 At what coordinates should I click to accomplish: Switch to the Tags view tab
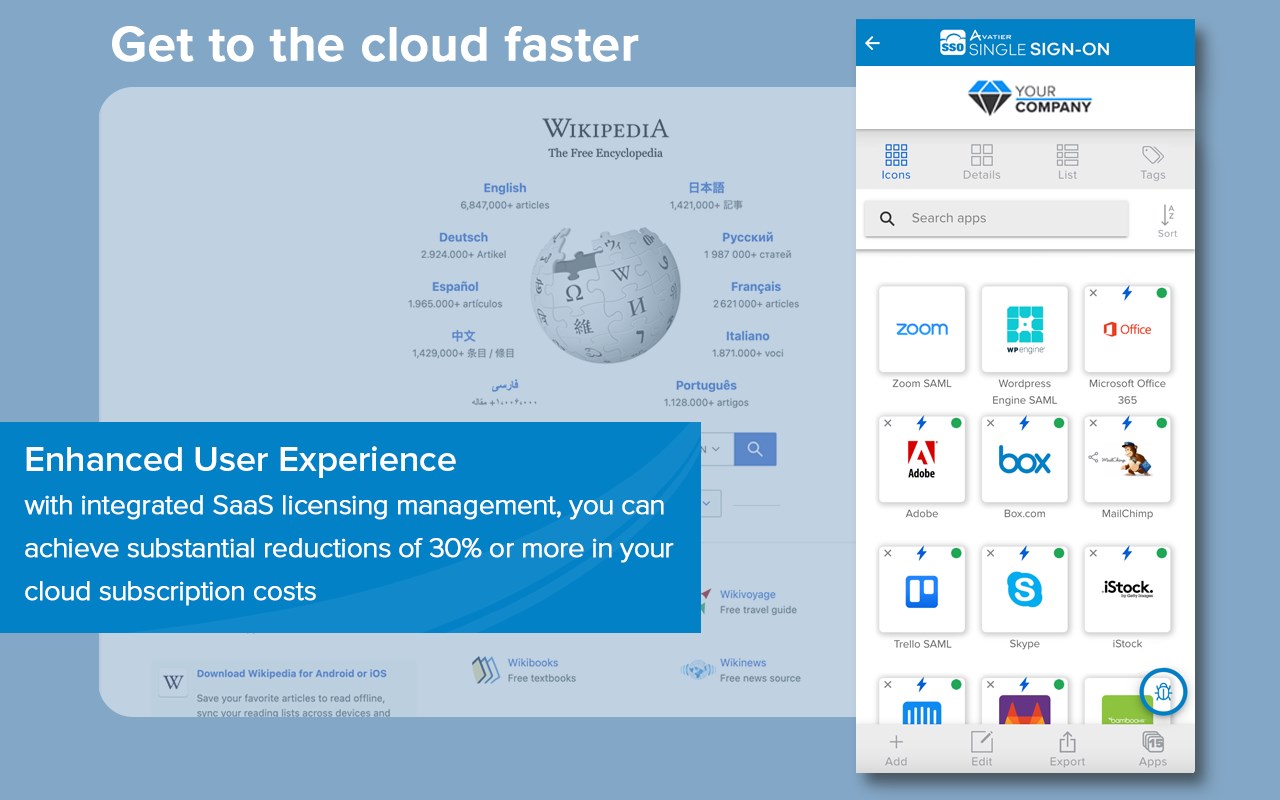pyautogui.click(x=1153, y=162)
